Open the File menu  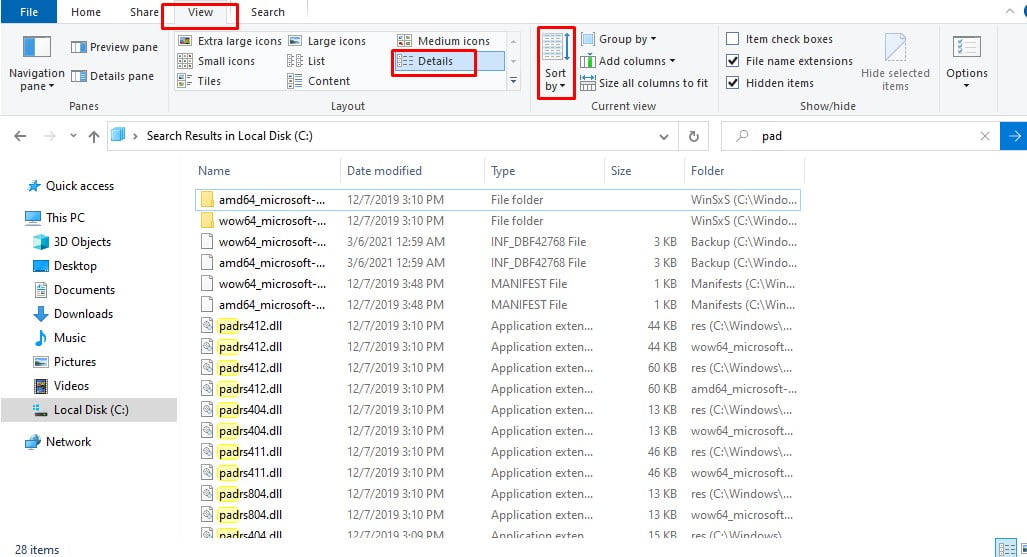point(29,12)
